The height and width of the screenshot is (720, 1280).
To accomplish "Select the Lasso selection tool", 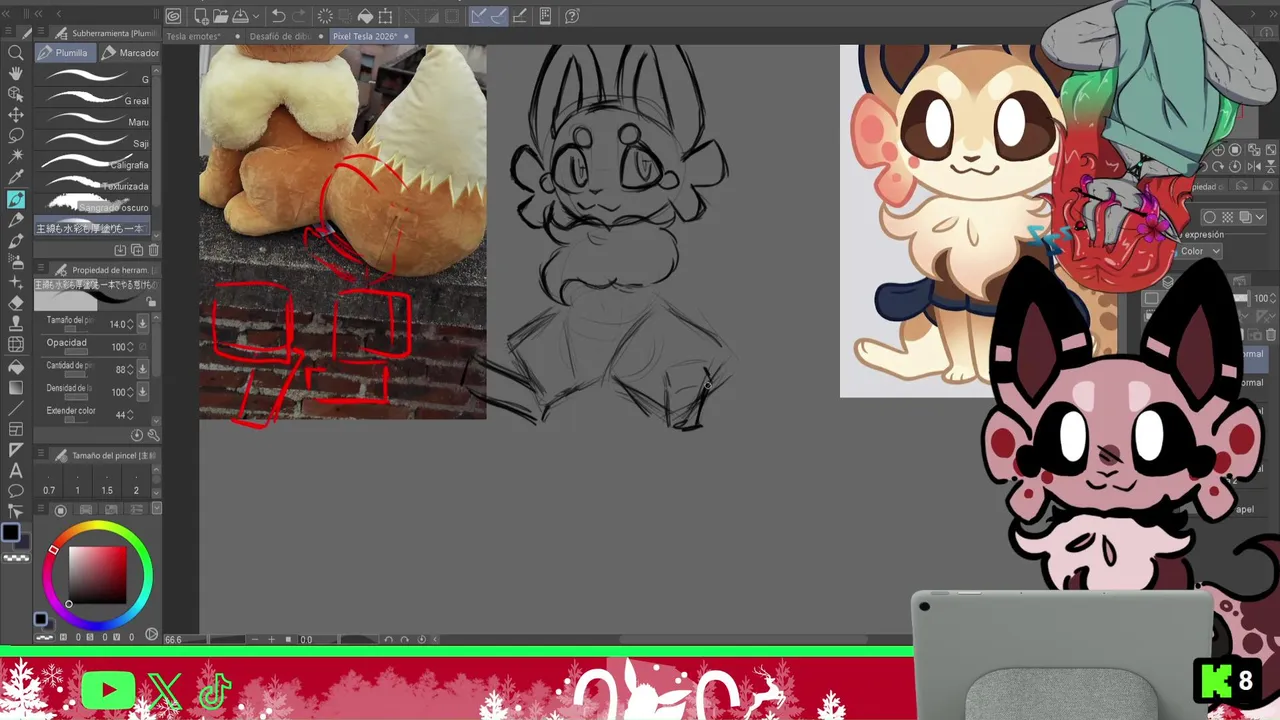I will click(16, 135).
